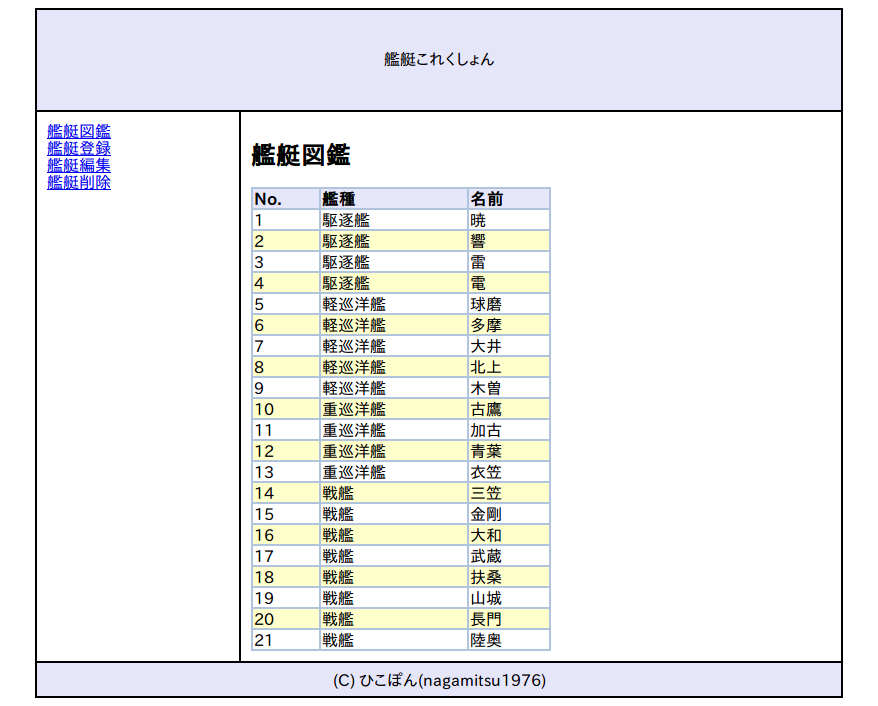Select the name cell 陸奥
The height and width of the screenshot is (706, 878).
point(508,640)
